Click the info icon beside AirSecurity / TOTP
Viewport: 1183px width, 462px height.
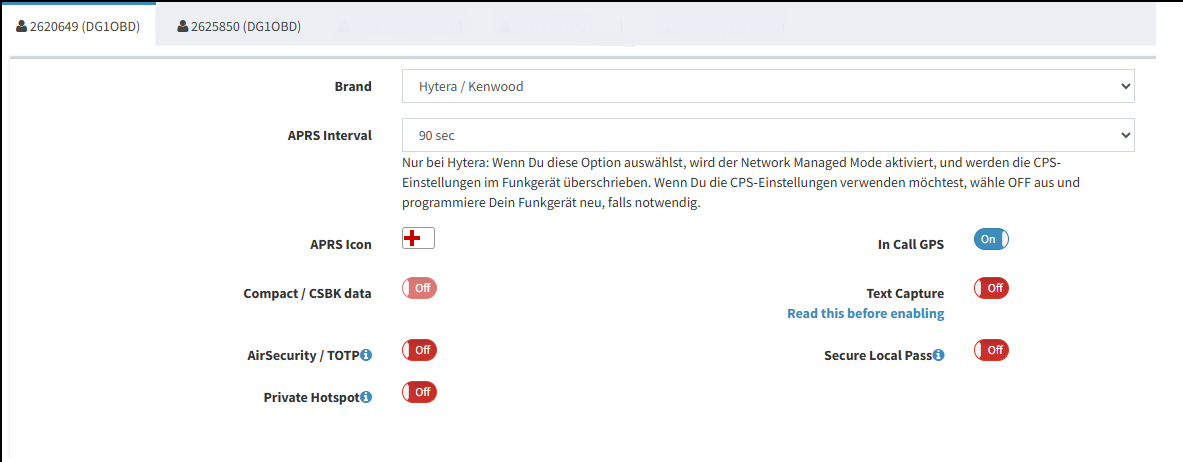tap(366, 355)
